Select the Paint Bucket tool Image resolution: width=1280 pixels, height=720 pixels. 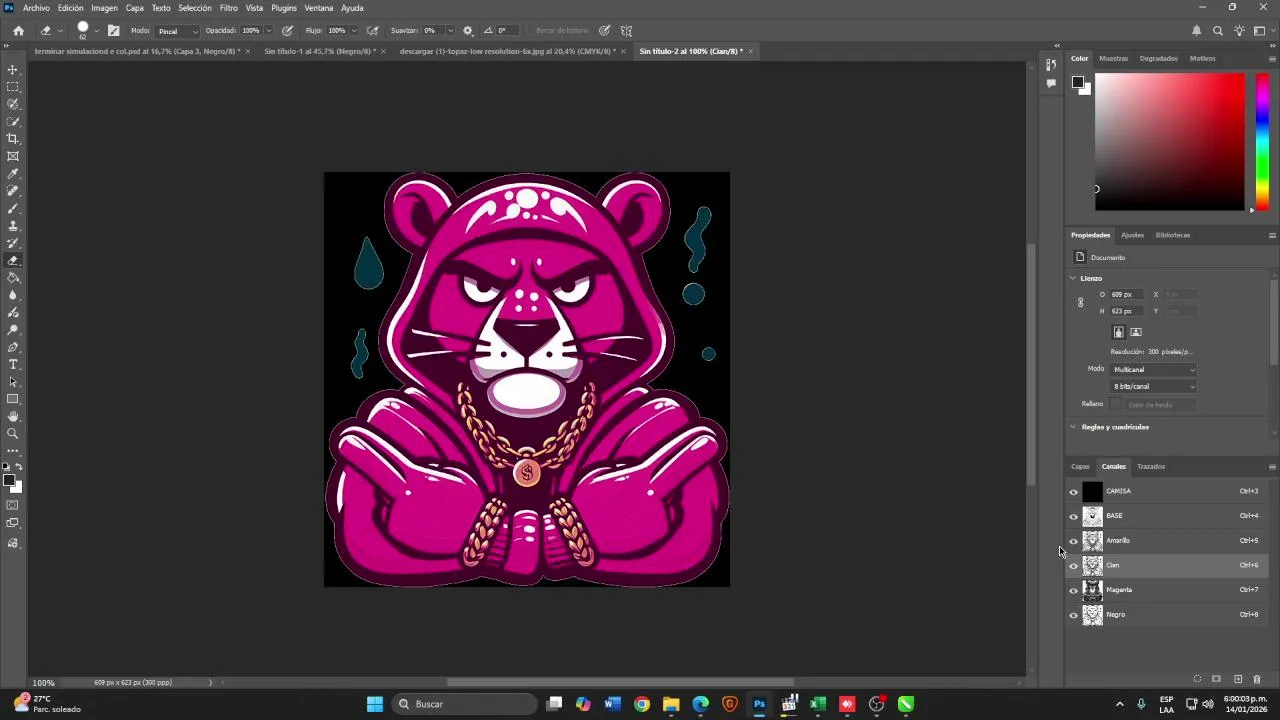(13, 278)
